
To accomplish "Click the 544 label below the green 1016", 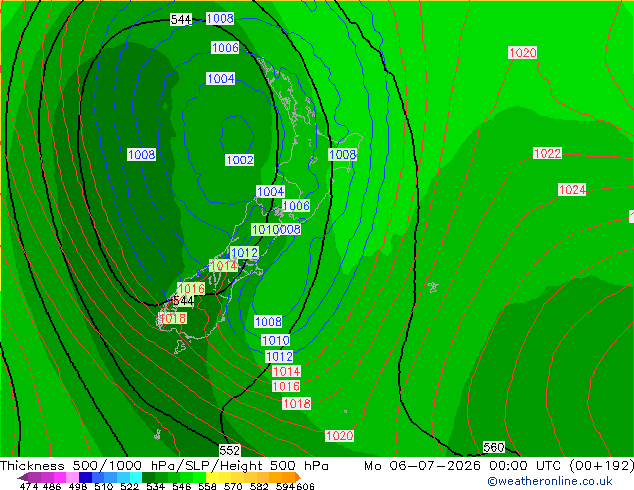I will (x=183, y=301).
